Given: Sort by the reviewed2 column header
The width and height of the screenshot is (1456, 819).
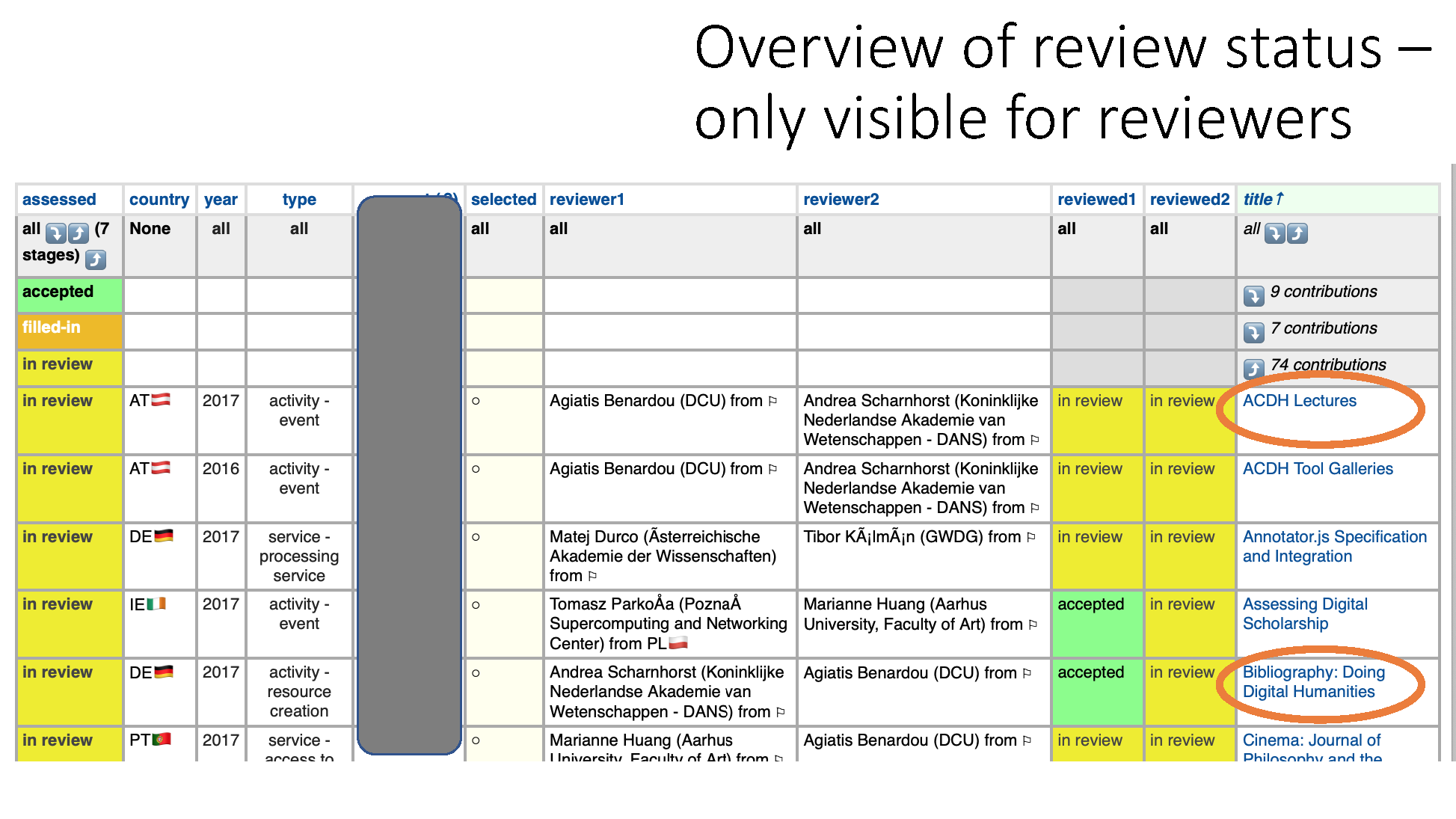Looking at the screenshot, I should point(1190,200).
